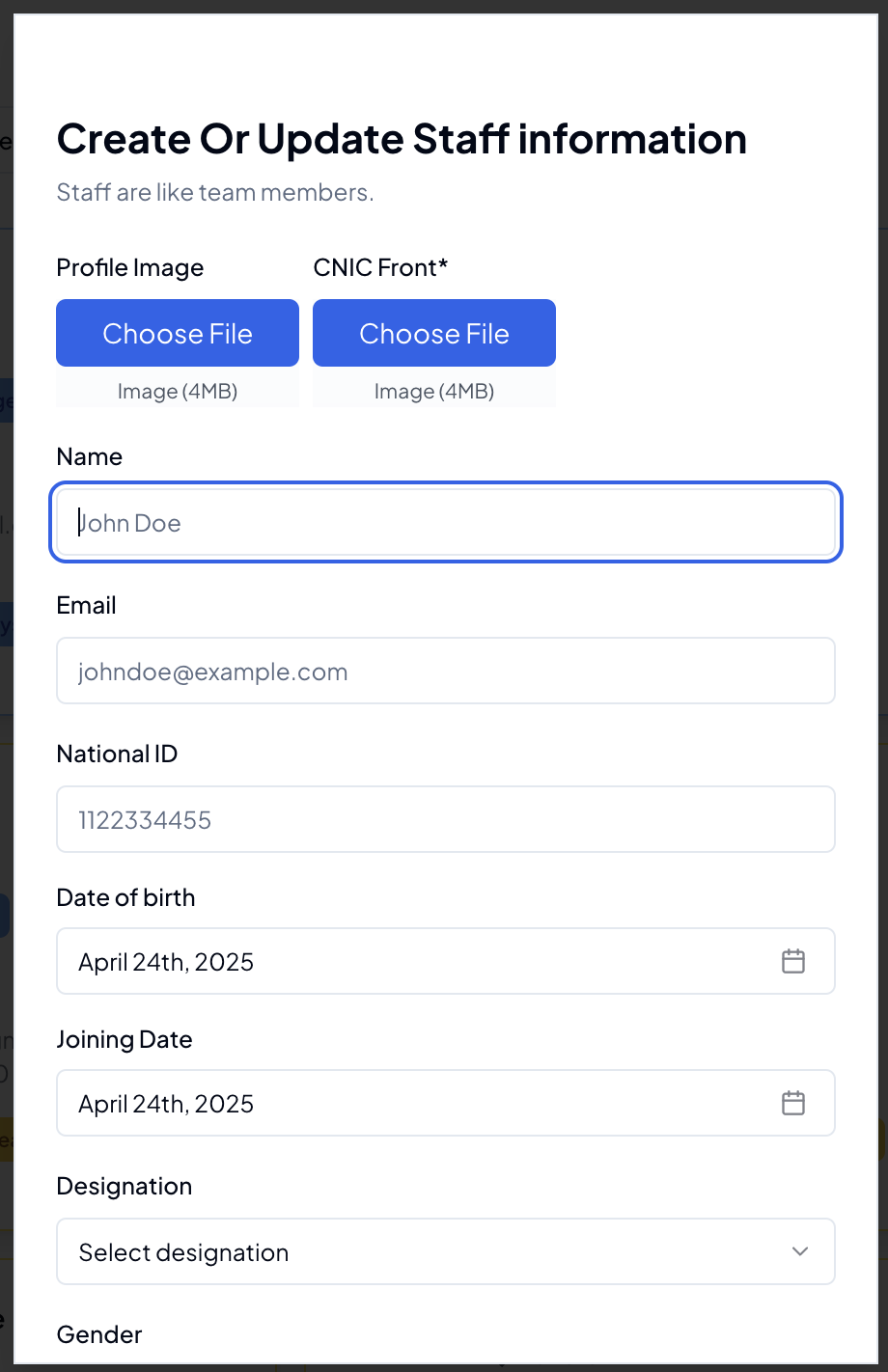Click the CNIC Front label

380,267
